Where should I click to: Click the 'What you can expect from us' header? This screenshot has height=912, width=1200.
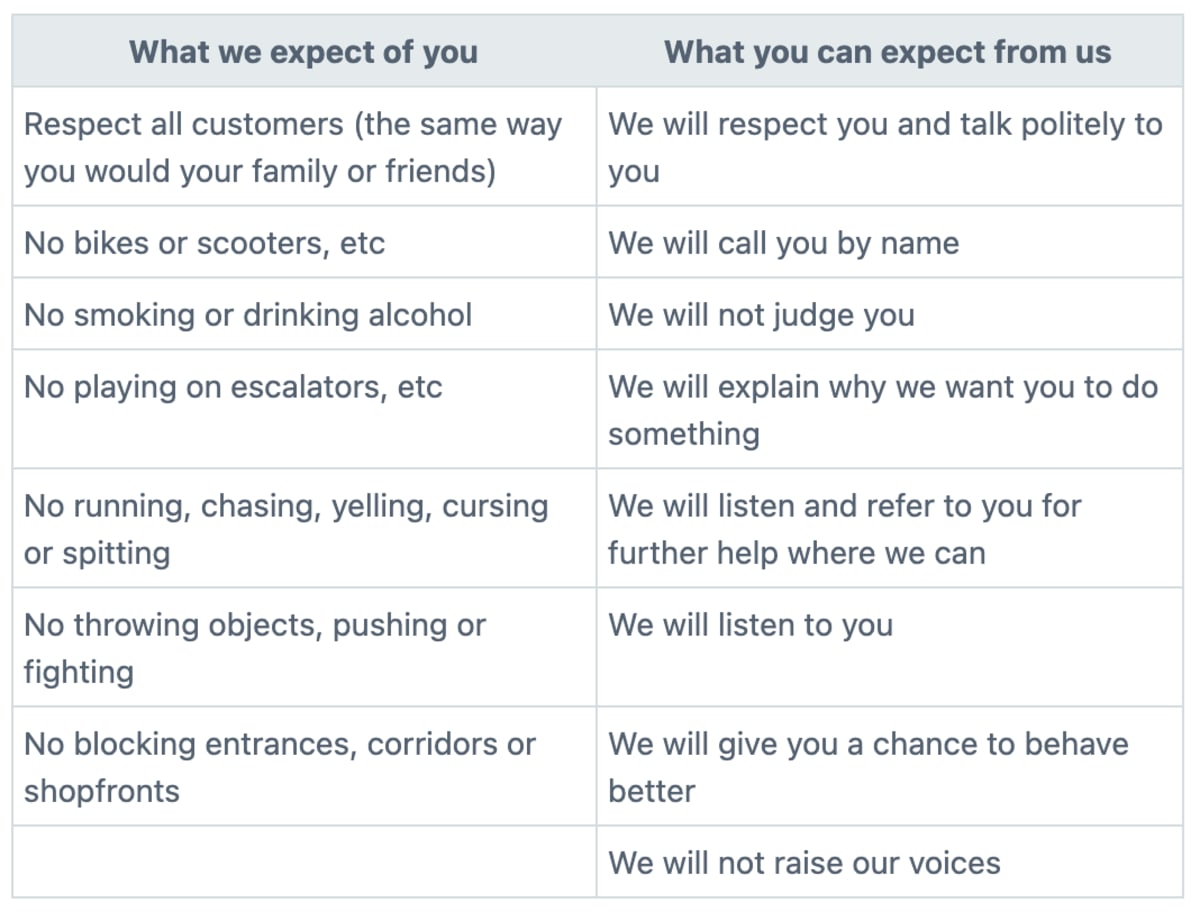coord(890,51)
